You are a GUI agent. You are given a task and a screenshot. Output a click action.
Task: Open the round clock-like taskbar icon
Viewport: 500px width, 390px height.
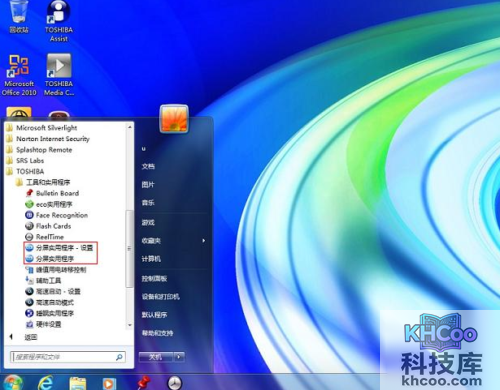pyautogui.click(x=175, y=383)
